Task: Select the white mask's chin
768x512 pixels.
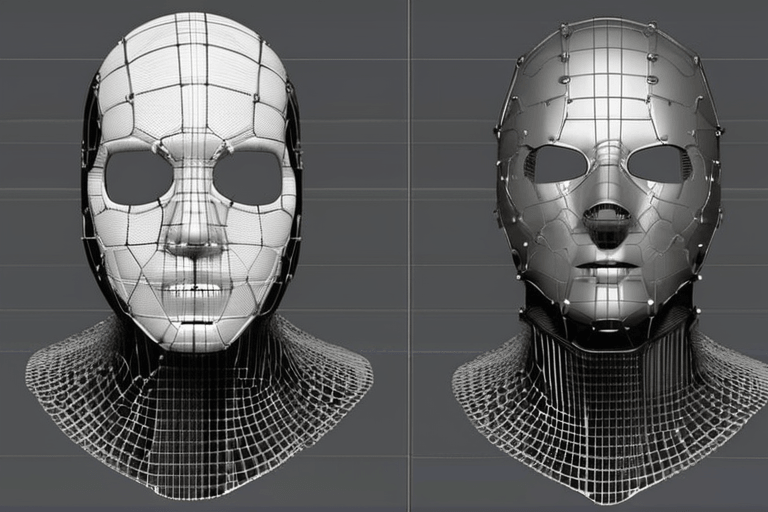Action: 194,330
